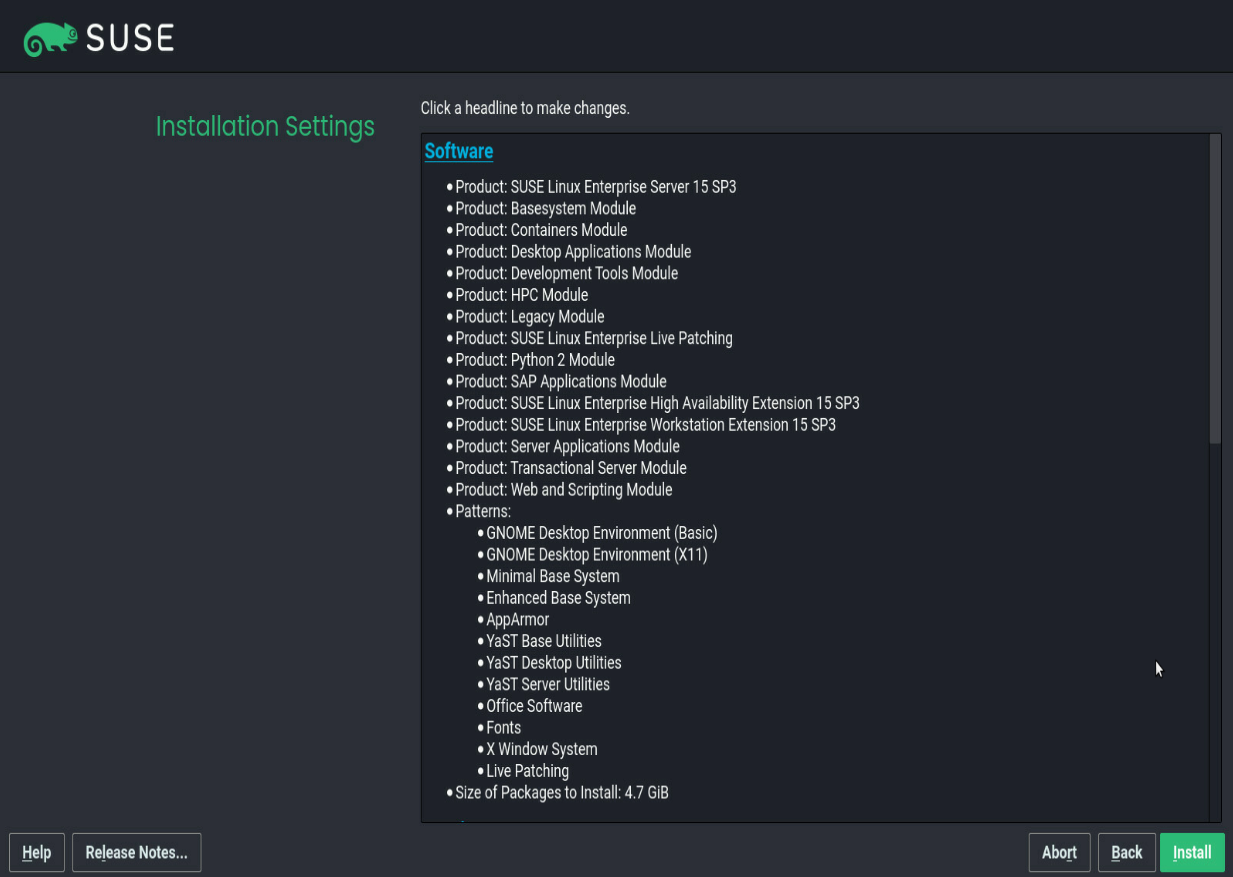Abort the installation
1233x877 pixels.
pos(1060,852)
